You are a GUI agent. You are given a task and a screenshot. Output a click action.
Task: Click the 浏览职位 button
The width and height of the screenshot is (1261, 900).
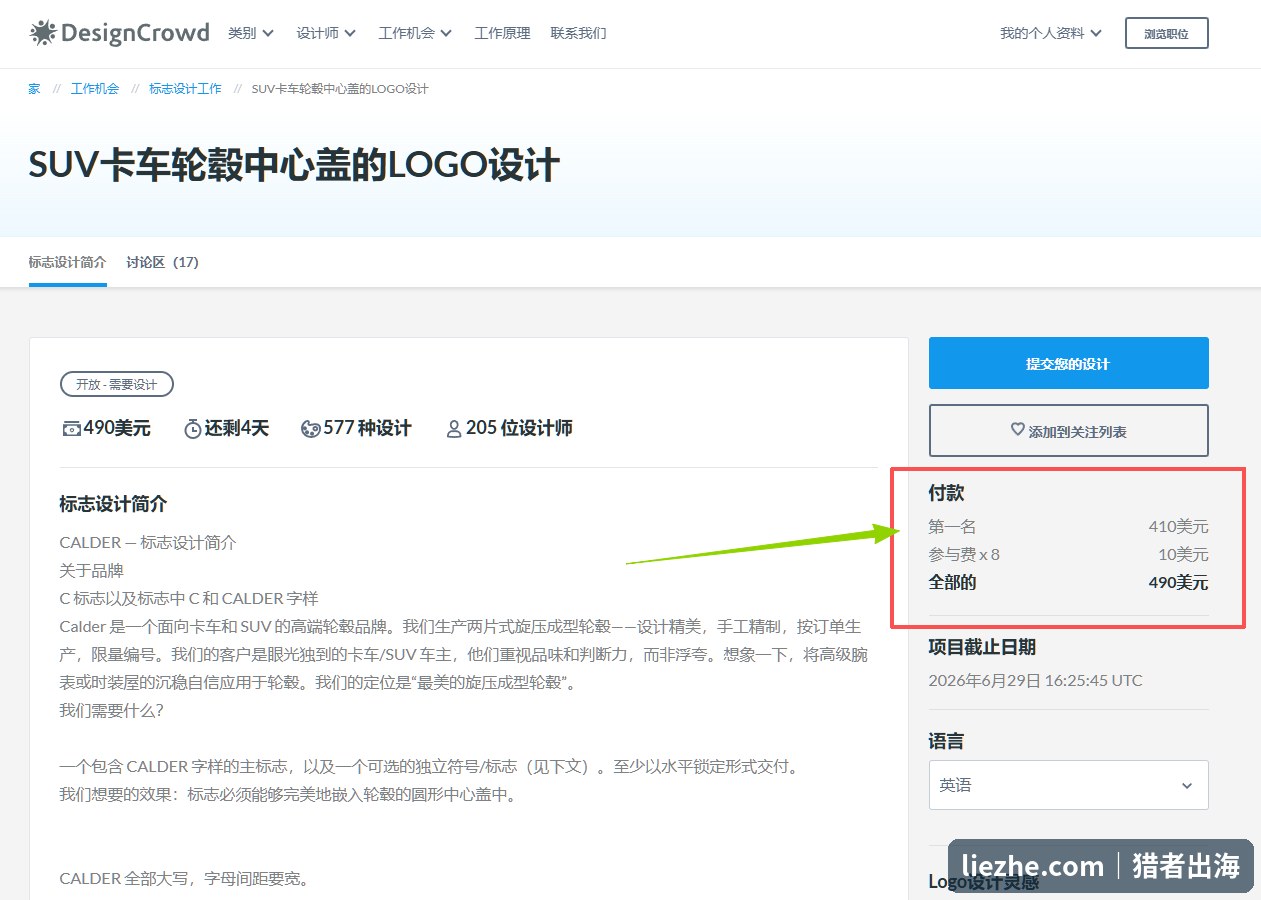point(1166,33)
